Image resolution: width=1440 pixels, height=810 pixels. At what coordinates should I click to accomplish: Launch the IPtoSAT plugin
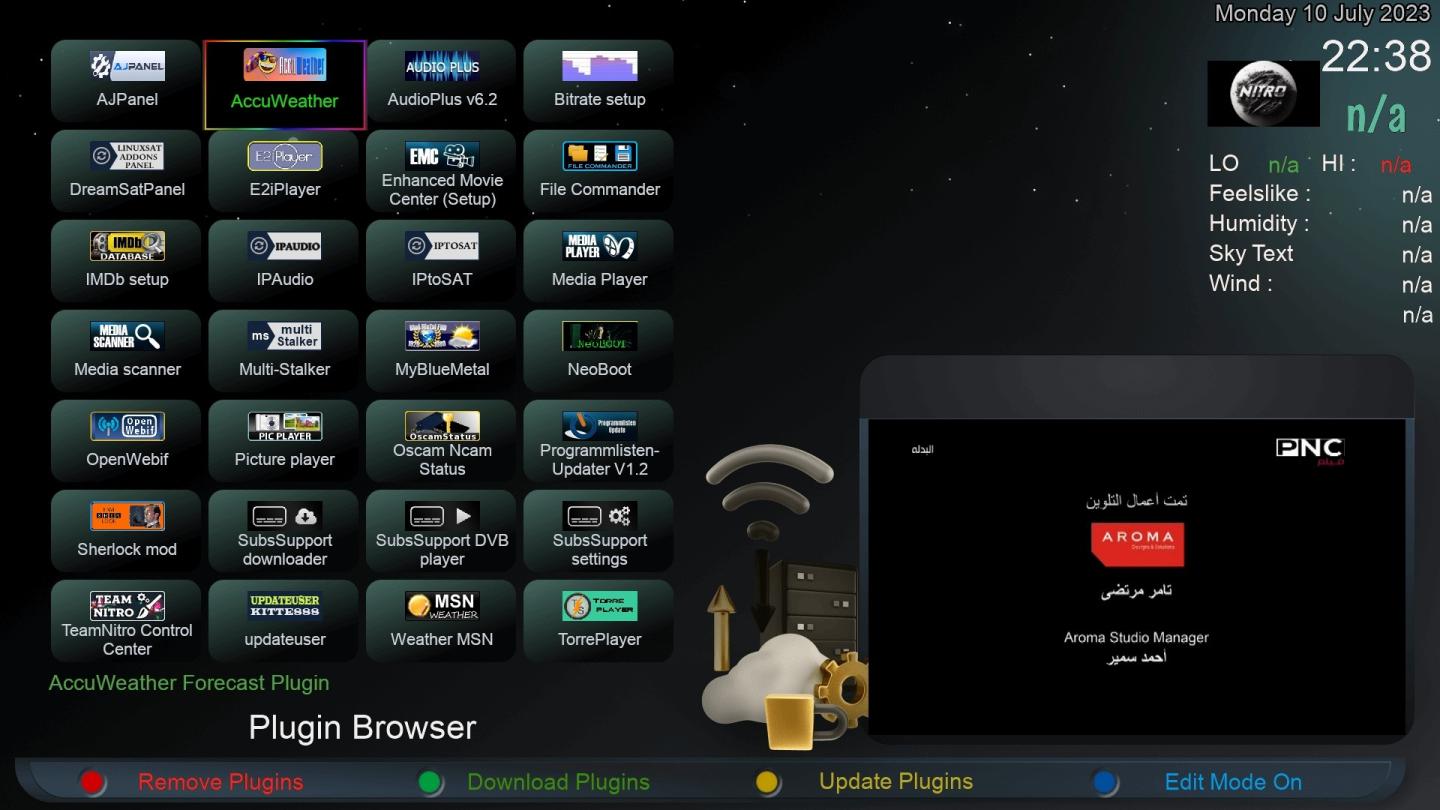click(442, 261)
